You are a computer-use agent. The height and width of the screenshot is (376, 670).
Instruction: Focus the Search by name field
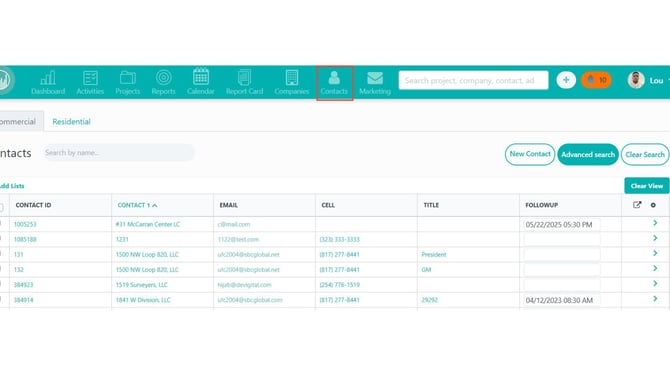coord(118,153)
